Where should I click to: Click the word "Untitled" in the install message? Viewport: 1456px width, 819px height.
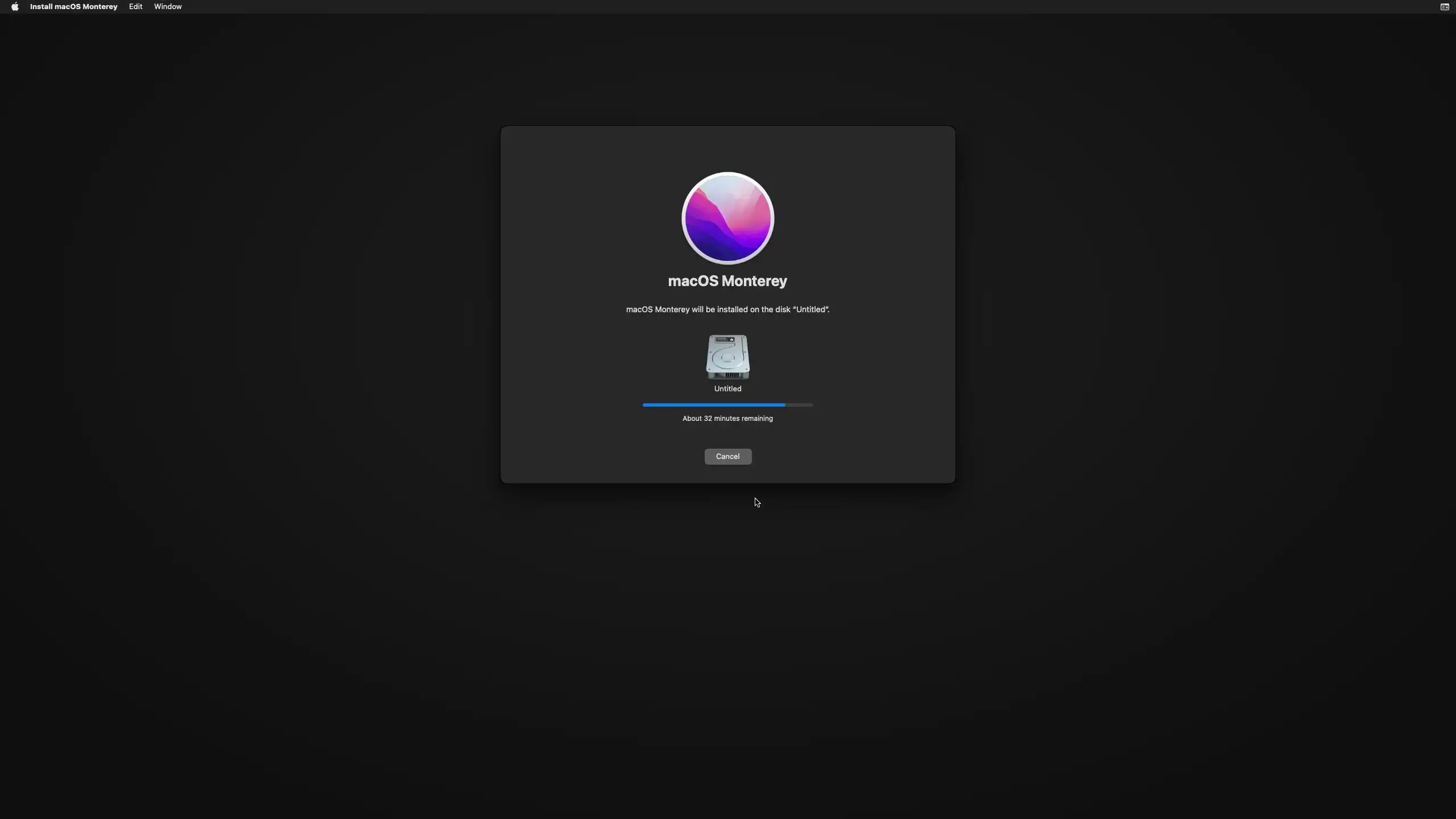[x=811, y=309]
